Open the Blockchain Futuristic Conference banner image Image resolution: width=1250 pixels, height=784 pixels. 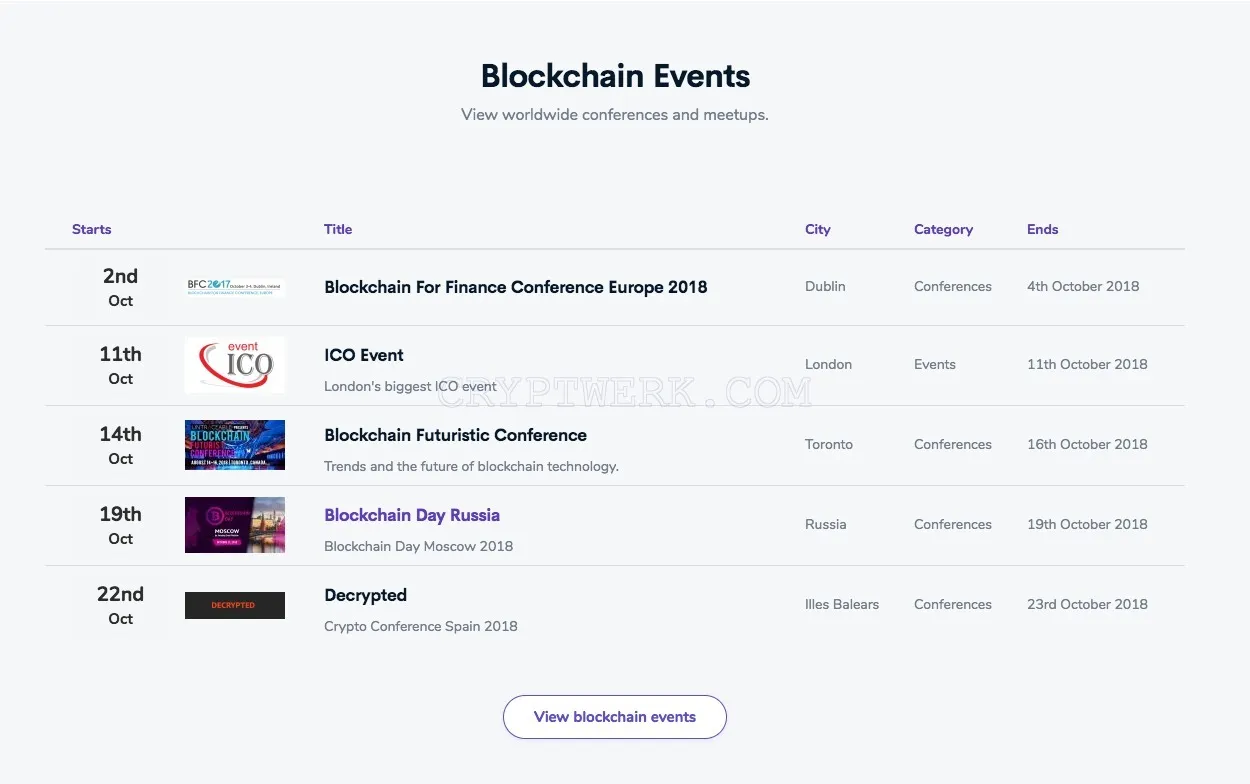[235, 445]
